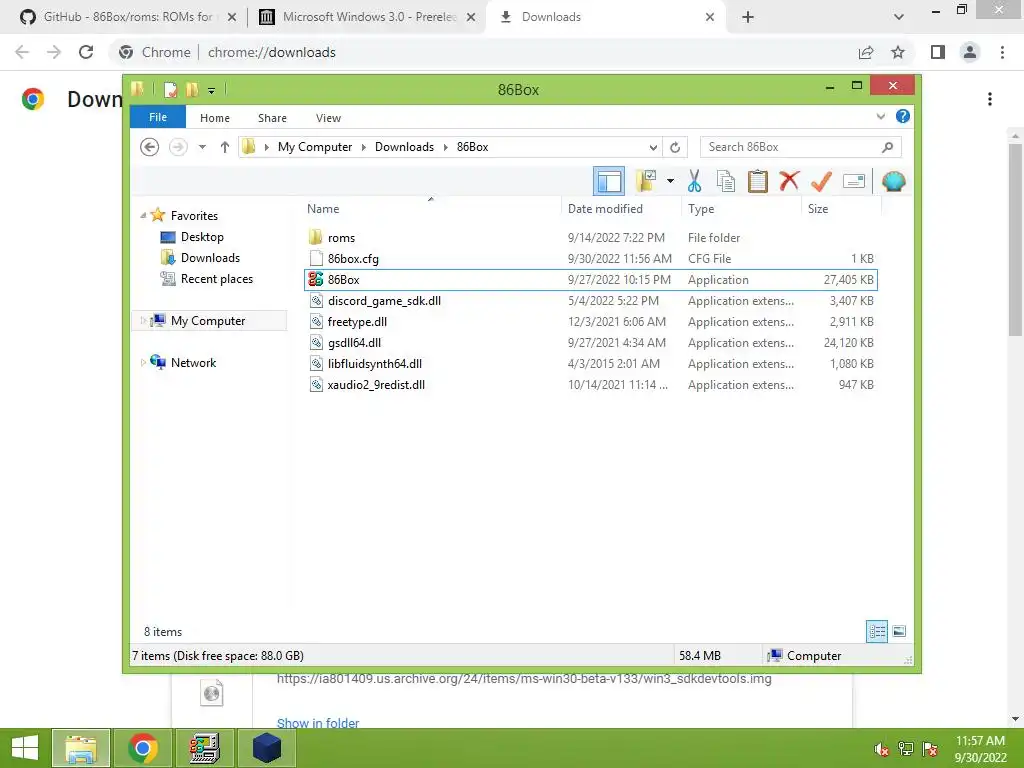Switch to Details view layout button
Viewport: 1024px width, 768px height.
(x=877, y=631)
